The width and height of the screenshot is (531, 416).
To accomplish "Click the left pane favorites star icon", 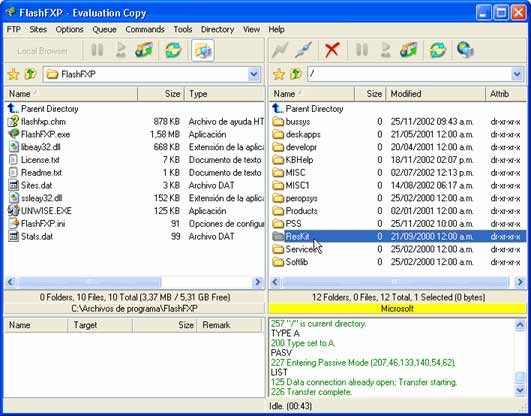I will point(13,74).
